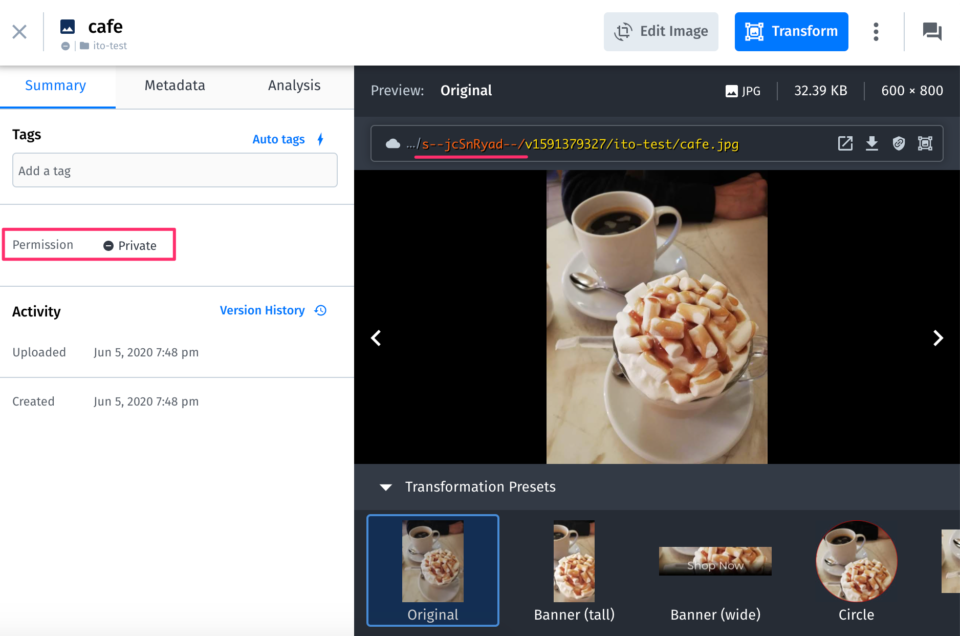The image size is (960, 636).
Task: Copy the signed URL using shield icon
Action: [x=898, y=143]
